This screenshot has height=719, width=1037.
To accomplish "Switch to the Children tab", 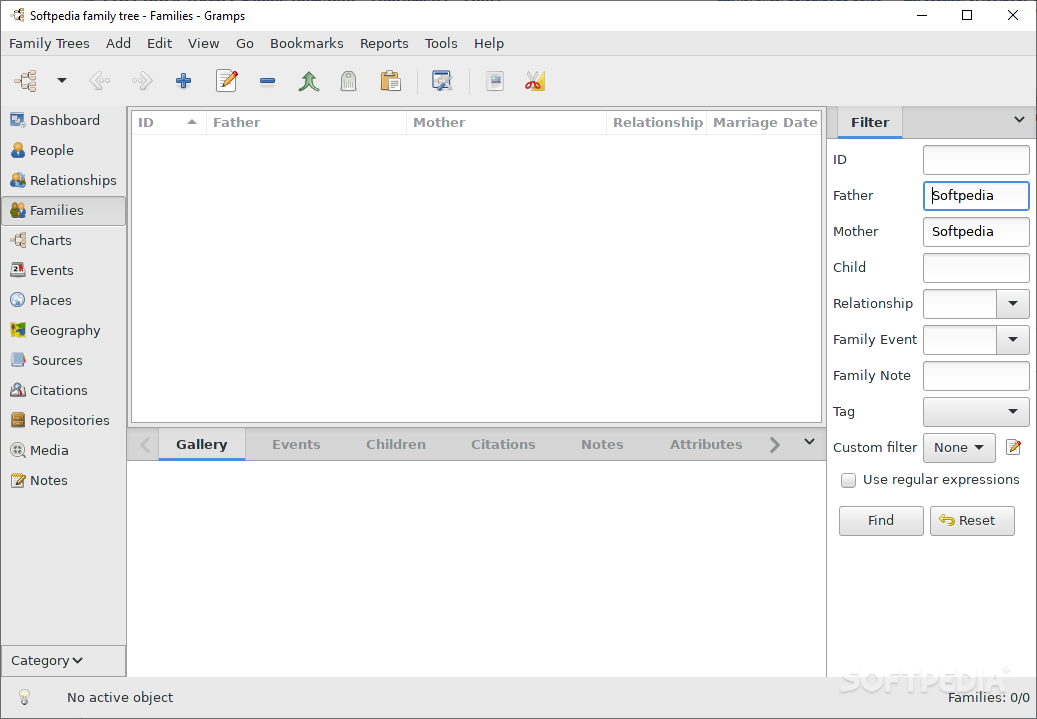I will (x=396, y=444).
